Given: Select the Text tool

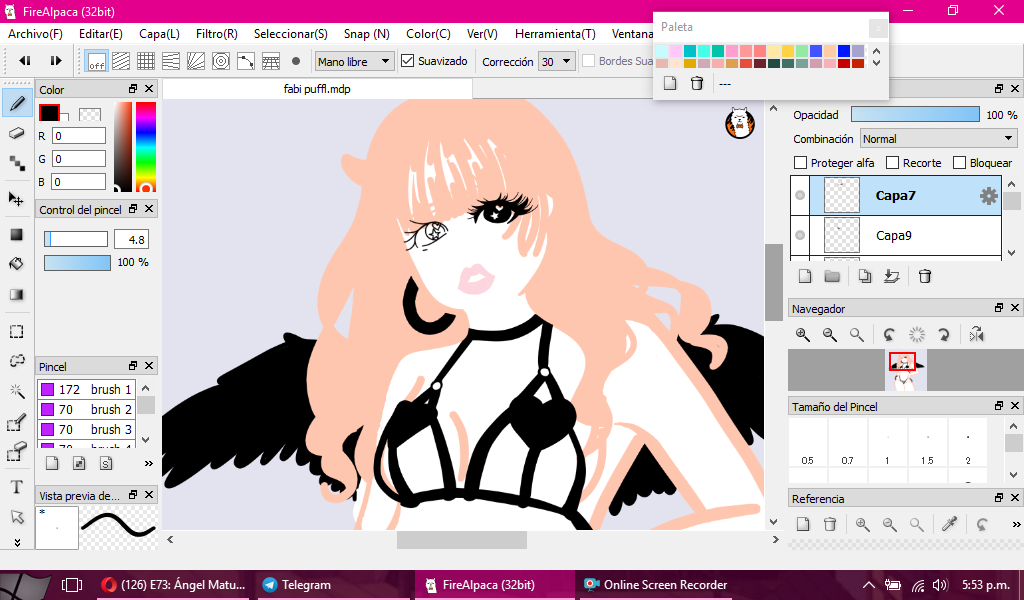Looking at the screenshot, I should (17, 487).
